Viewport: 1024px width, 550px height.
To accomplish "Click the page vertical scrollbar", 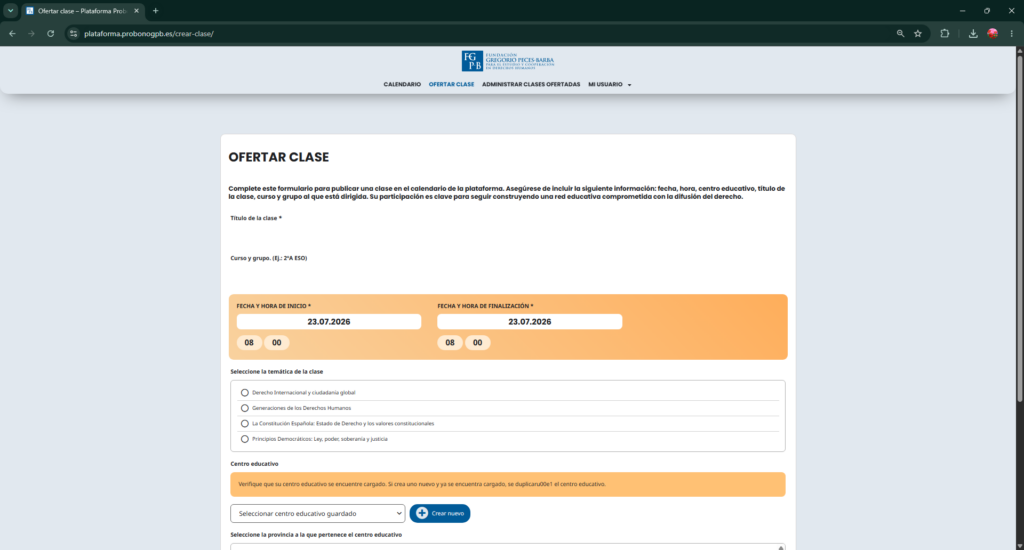I will [1019, 229].
